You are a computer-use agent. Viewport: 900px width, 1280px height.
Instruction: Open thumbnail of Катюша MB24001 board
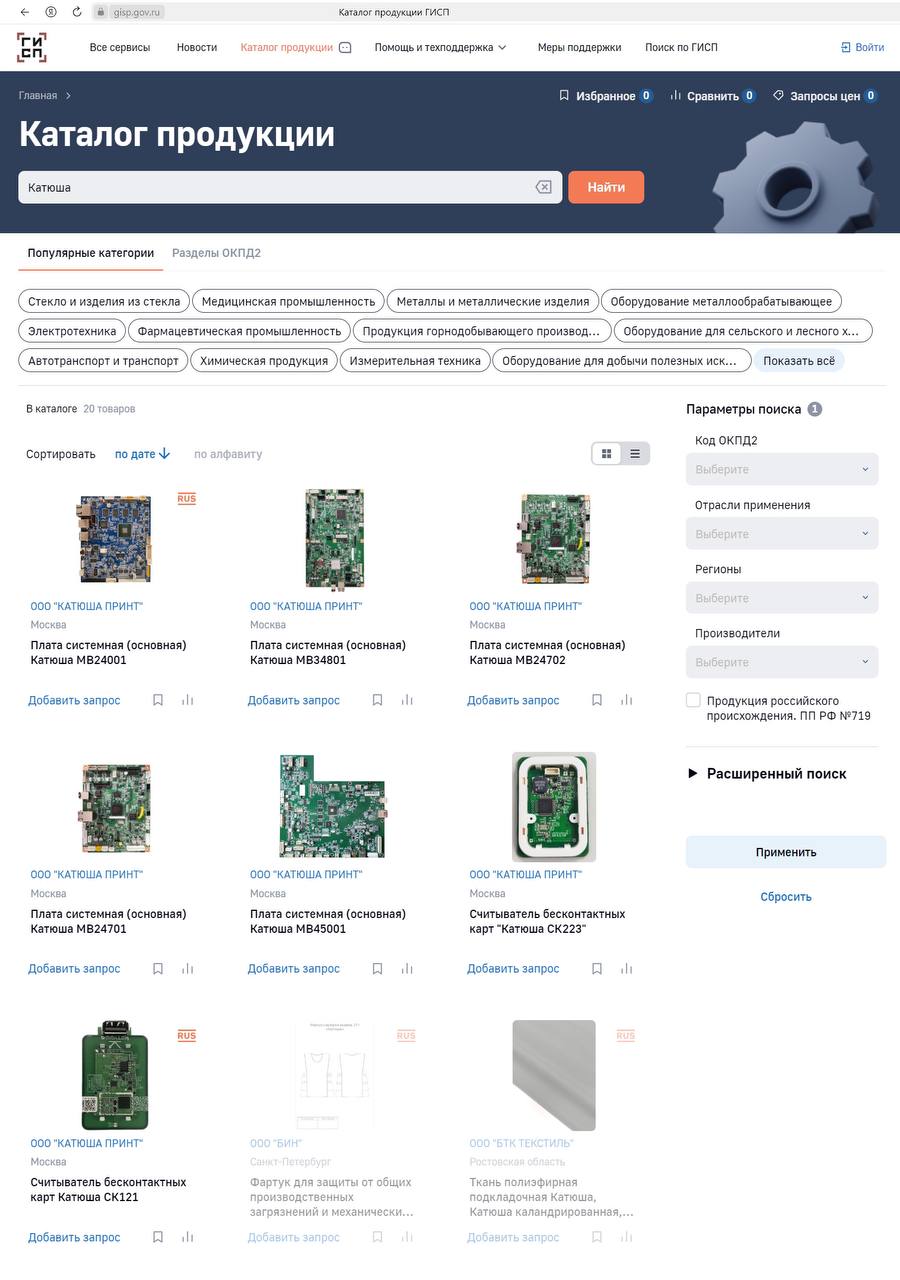[114, 539]
